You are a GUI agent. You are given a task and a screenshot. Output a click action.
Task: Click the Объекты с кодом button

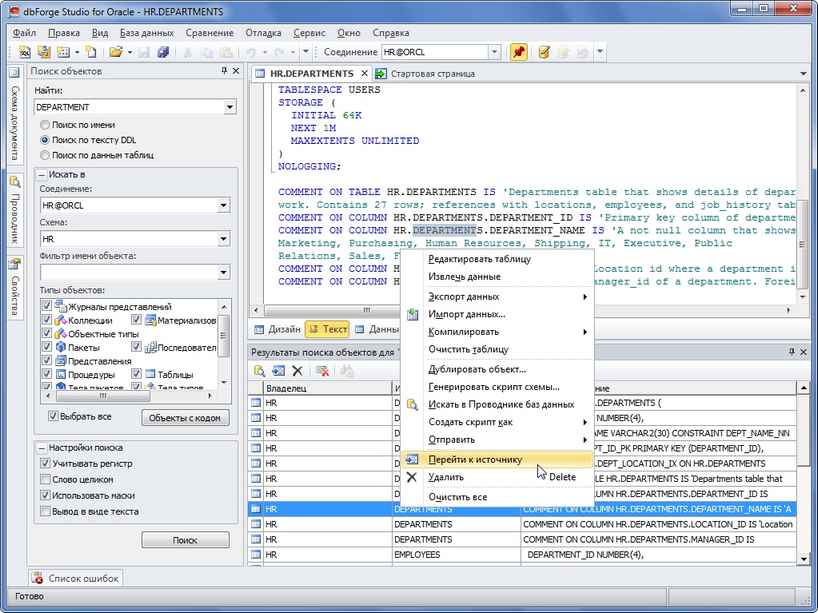click(x=185, y=418)
